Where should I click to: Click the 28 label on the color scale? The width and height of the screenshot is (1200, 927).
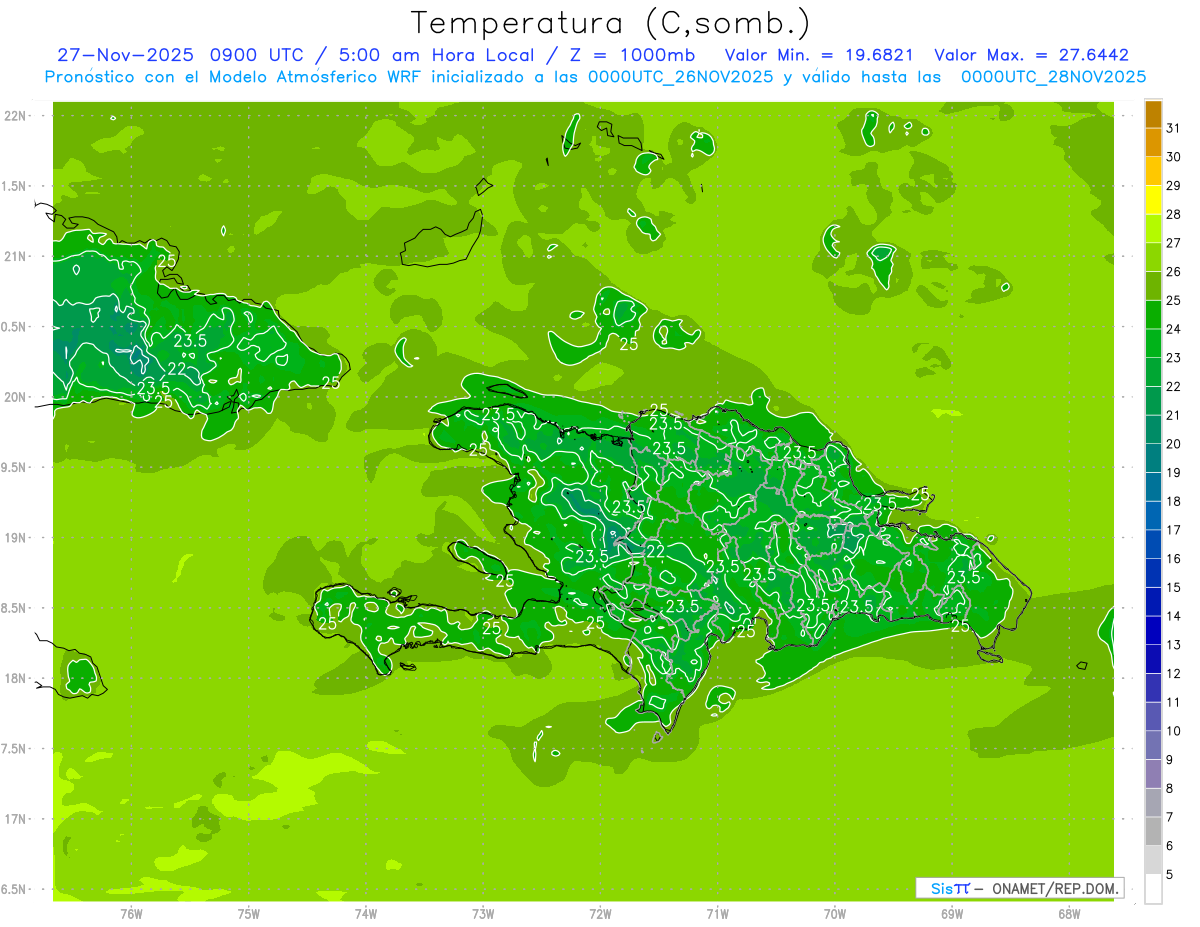(x=1173, y=214)
